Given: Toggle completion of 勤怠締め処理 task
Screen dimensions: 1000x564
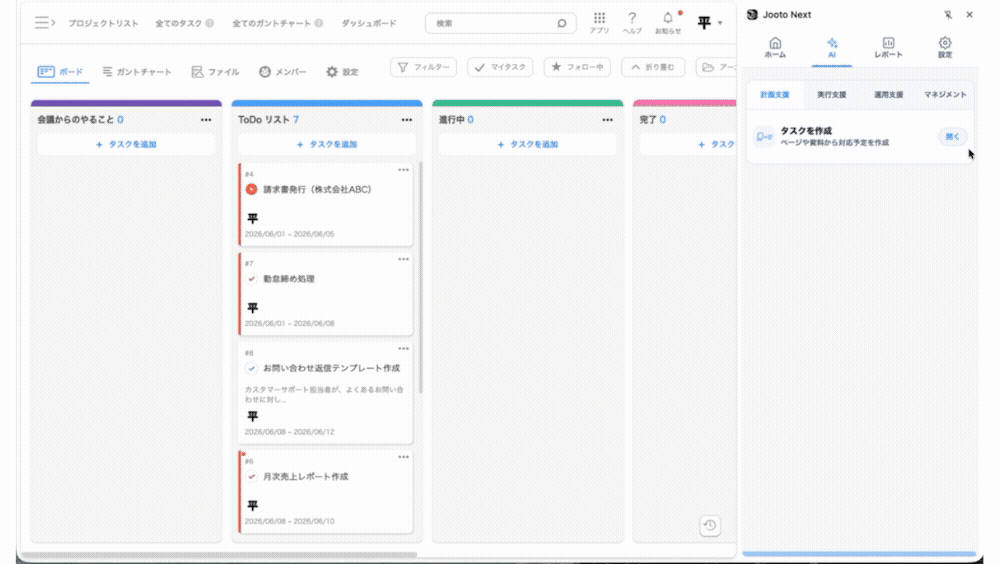Looking at the screenshot, I should pos(251,279).
